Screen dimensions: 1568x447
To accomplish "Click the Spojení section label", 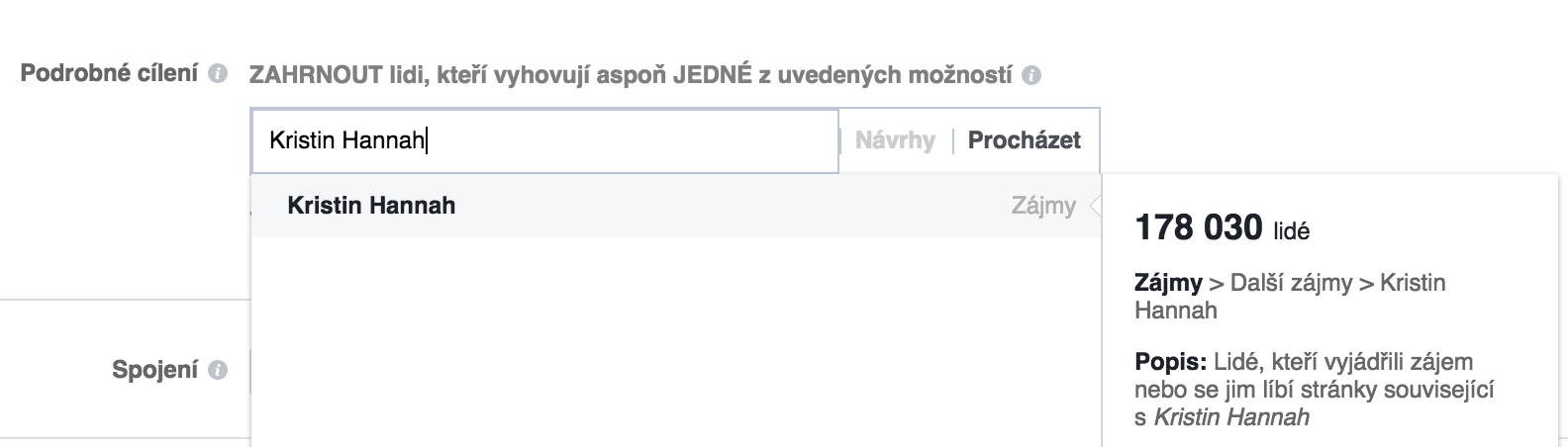I will pyautogui.click(x=155, y=370).
